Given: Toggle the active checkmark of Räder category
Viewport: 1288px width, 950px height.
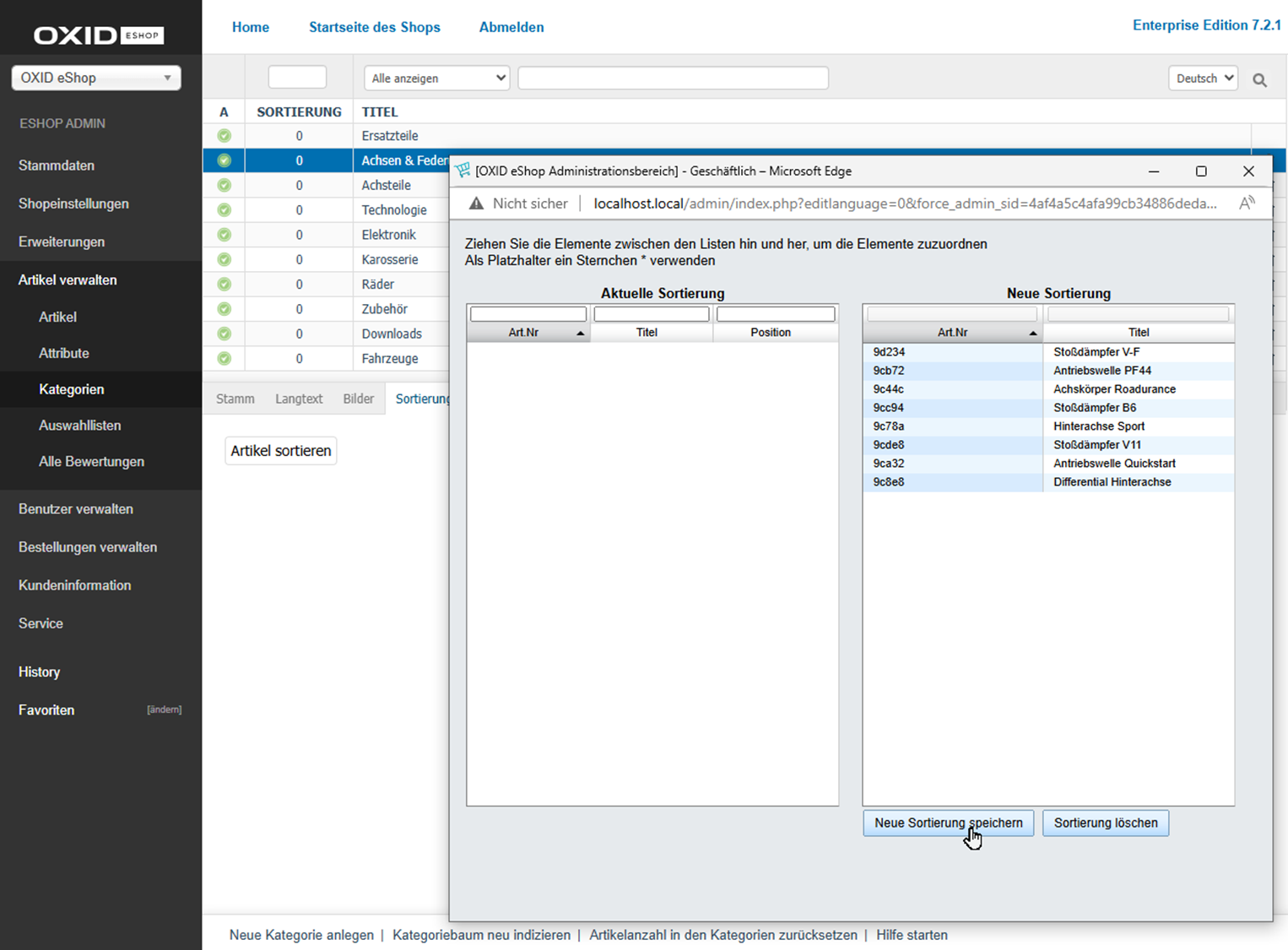Looking at the screenshot, I should point(224,284).
